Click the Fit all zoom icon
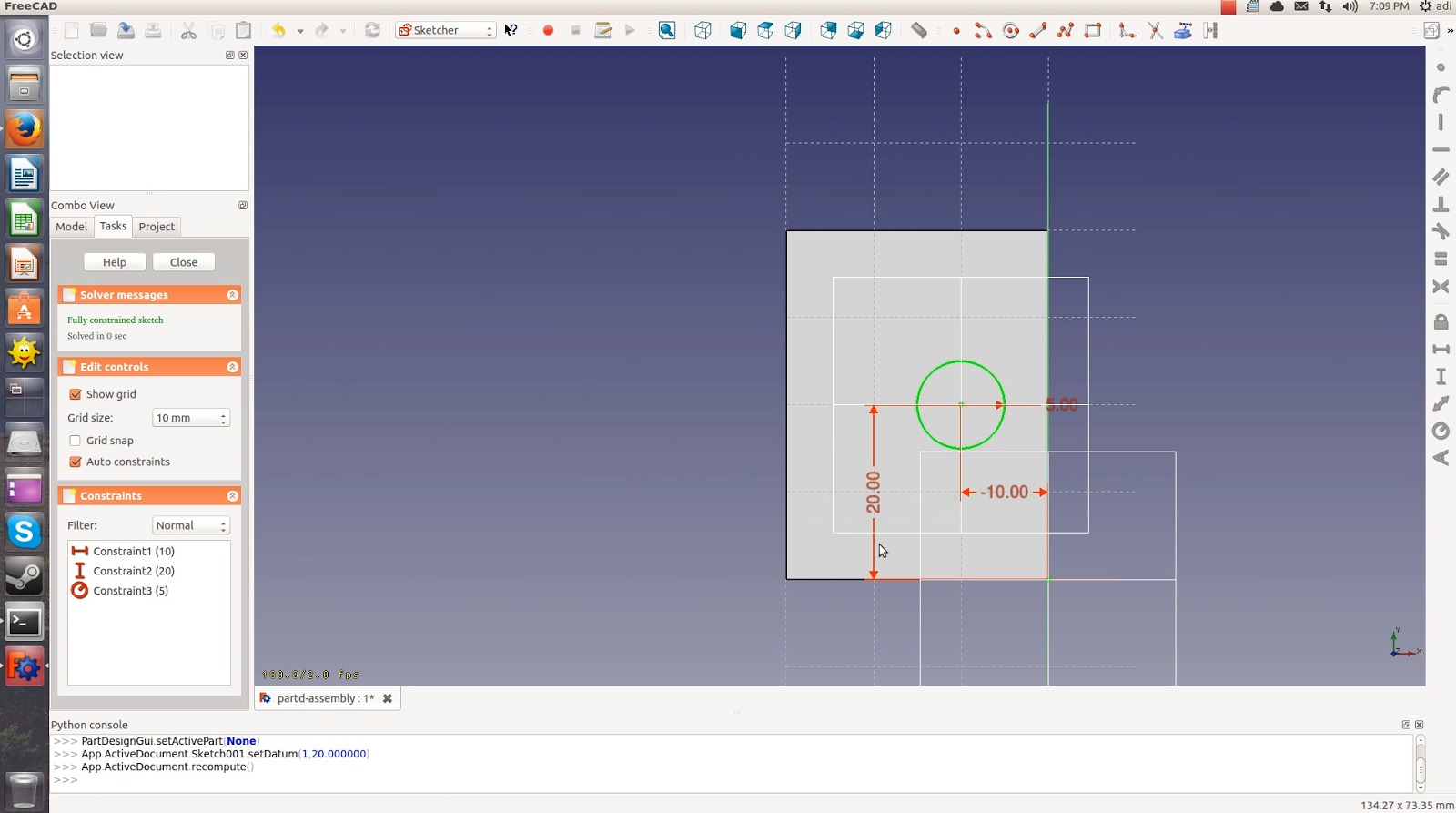 [x=667, y=30]
